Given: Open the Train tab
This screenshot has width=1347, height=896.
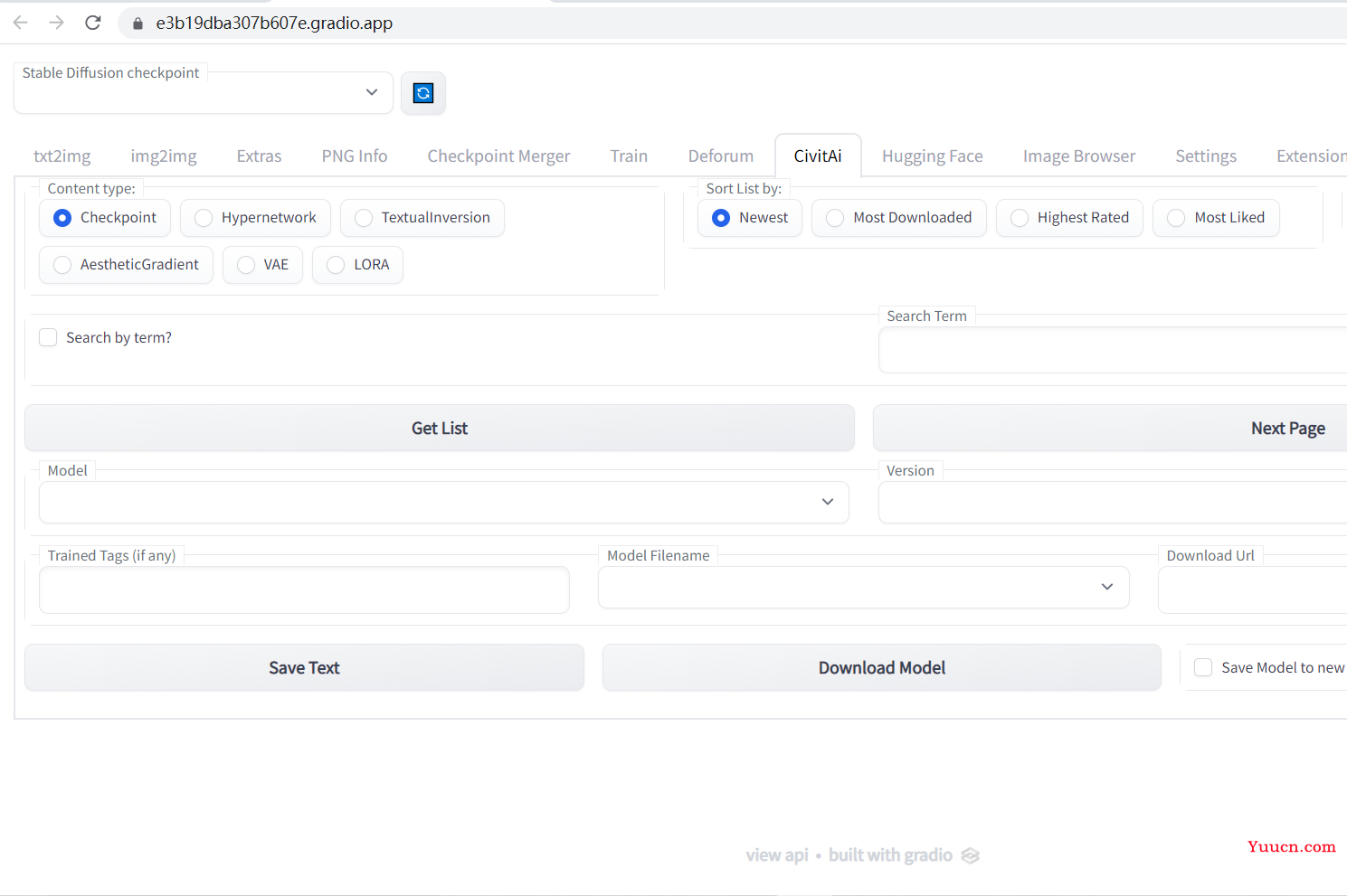Looking at the screenshot, I should (629, 156).
